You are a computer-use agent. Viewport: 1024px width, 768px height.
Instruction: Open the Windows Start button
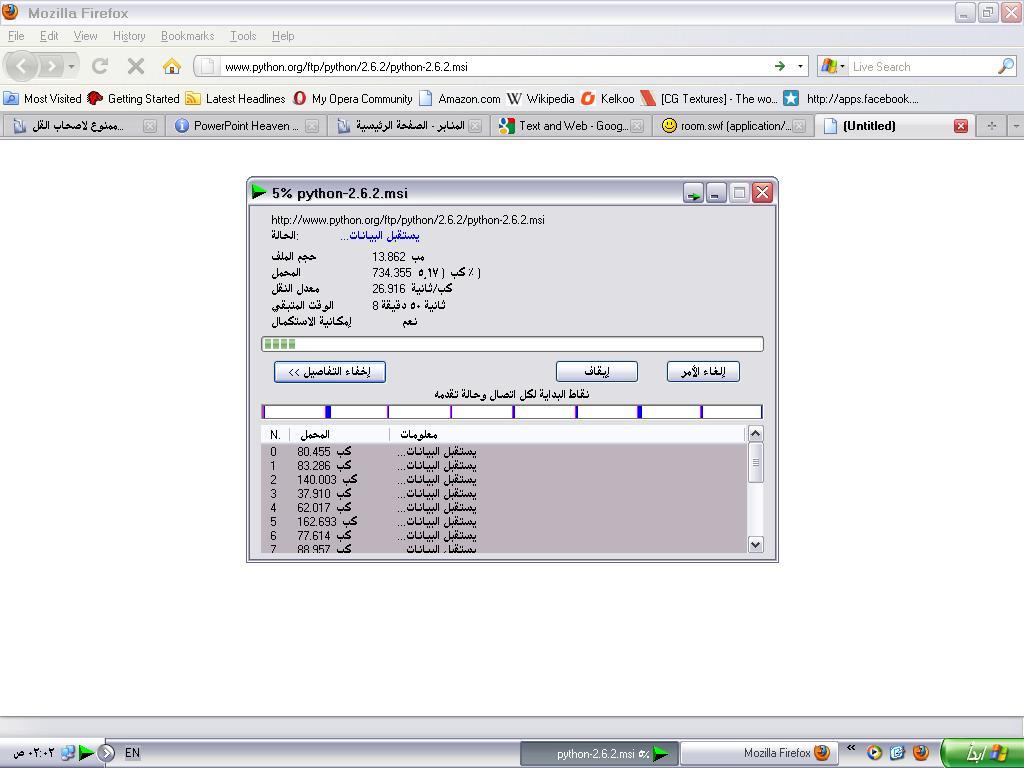click(x=982, y=753)
